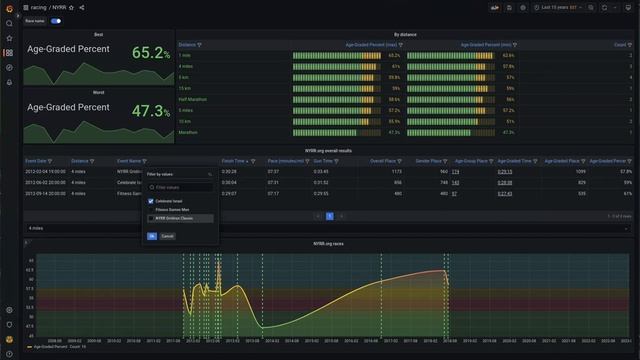
Task: Open the NYRR.org races panel title
Action: pos(328,244)
